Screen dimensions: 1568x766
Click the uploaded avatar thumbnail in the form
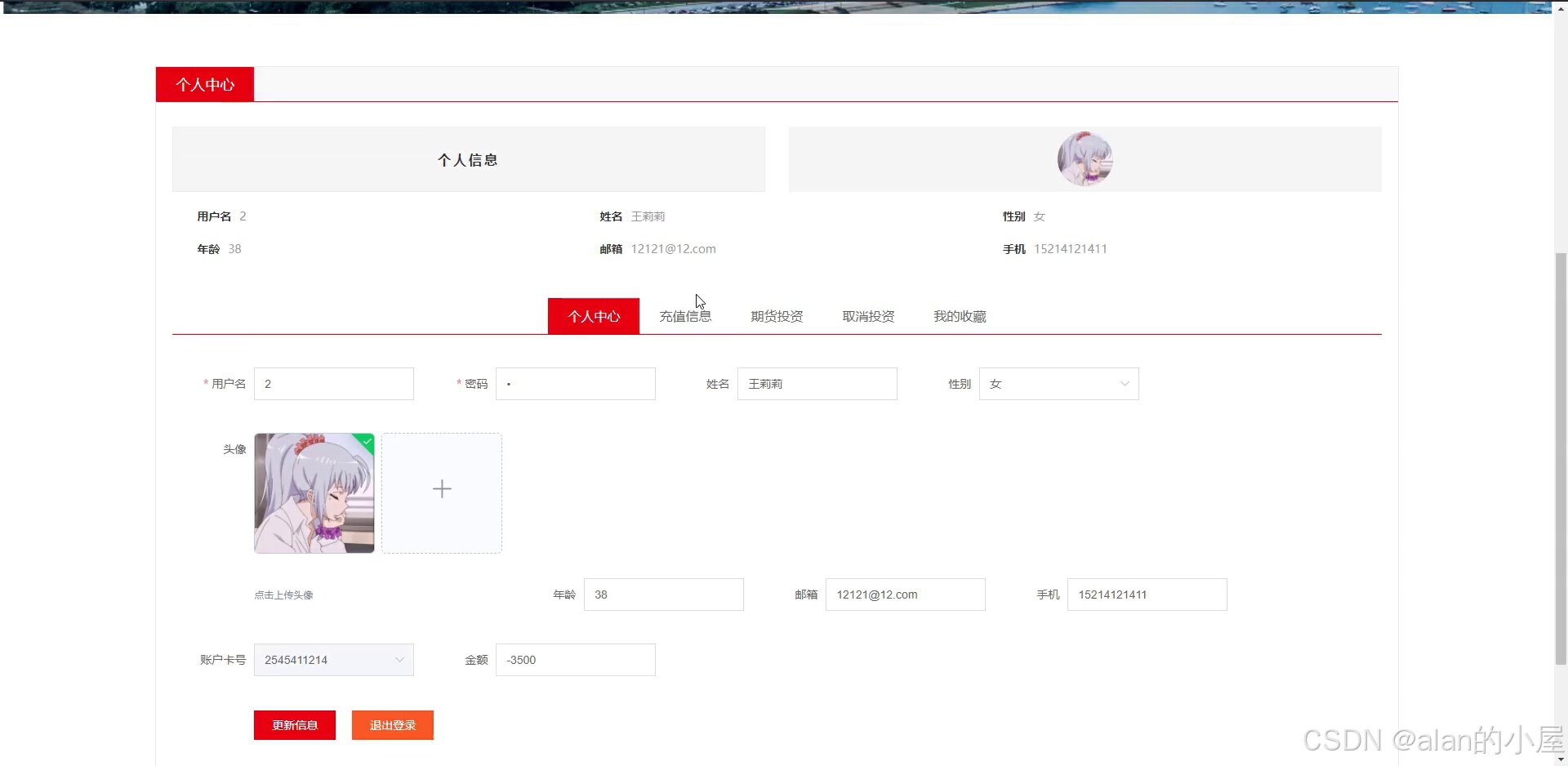(x=314, y=493)
